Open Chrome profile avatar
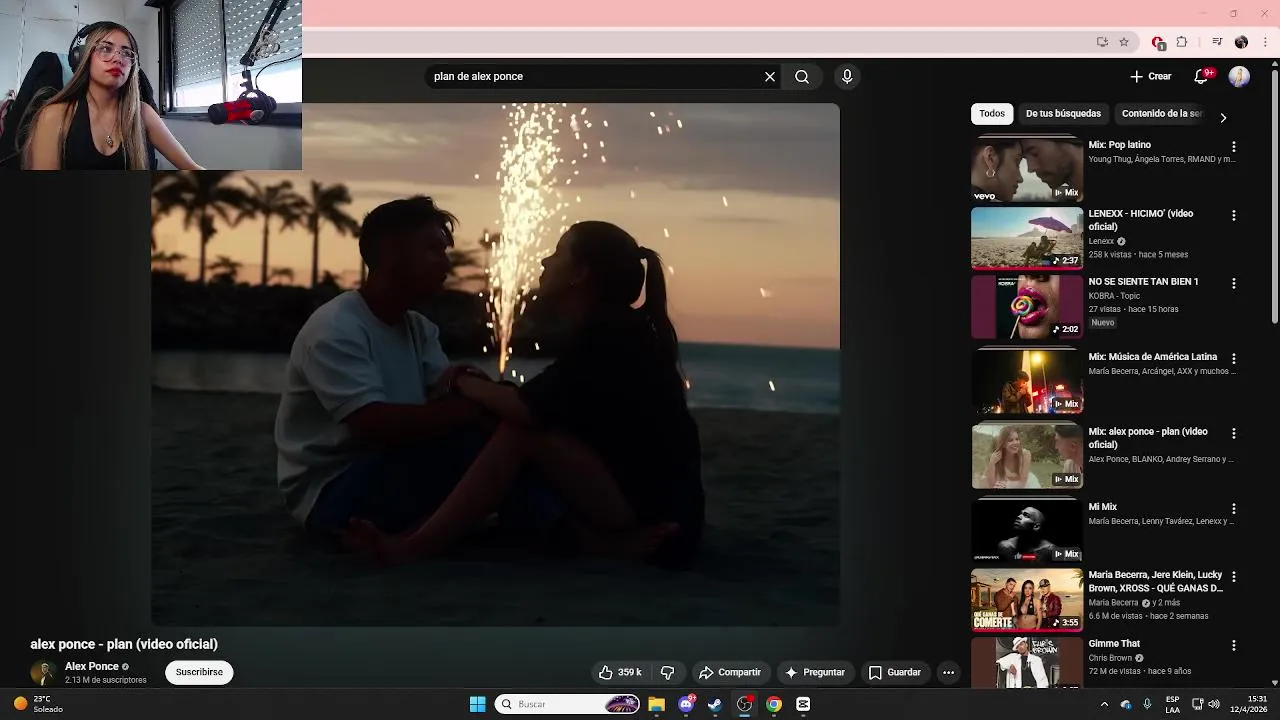The width and height of the screenshot is (1280, 720). tap(1241, 42)
